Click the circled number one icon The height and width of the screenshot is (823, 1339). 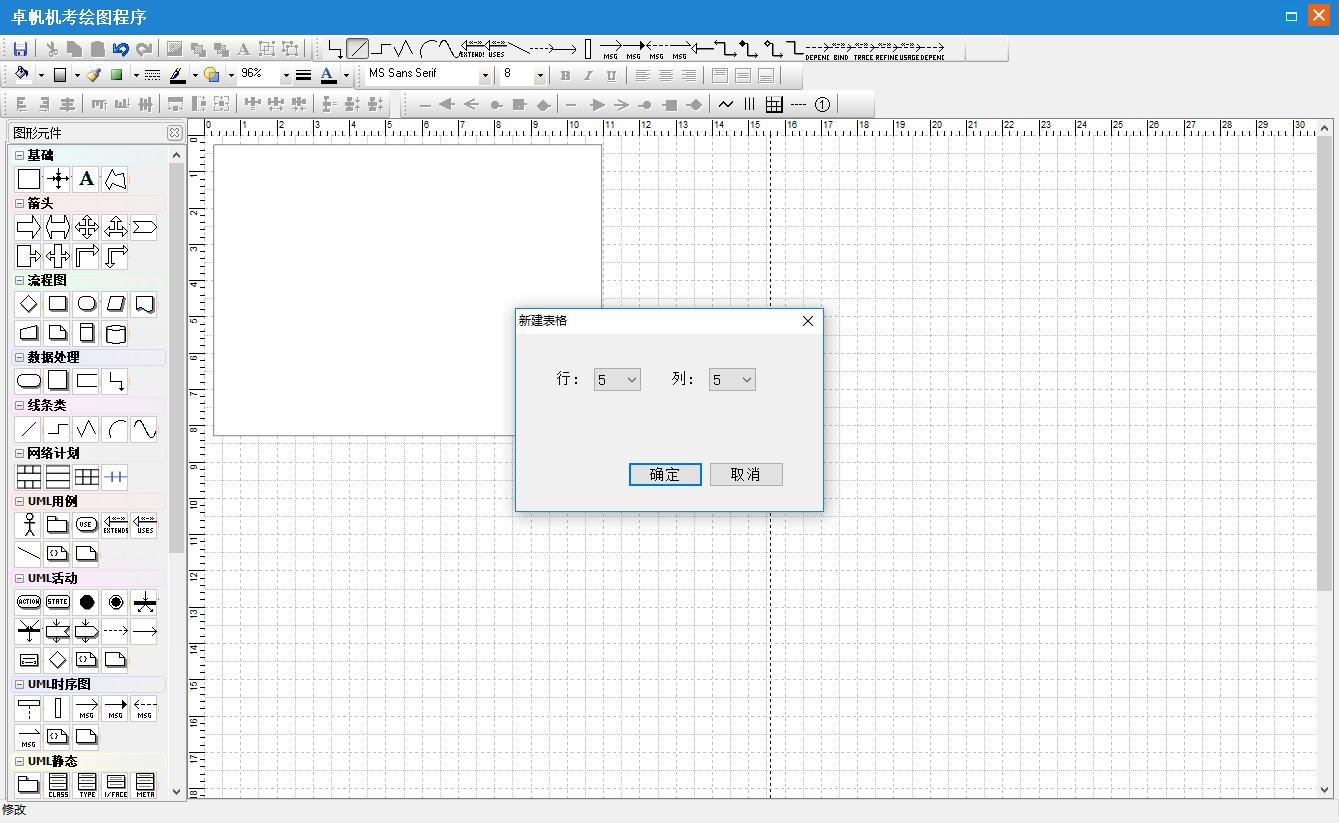(x=822, y=104)
